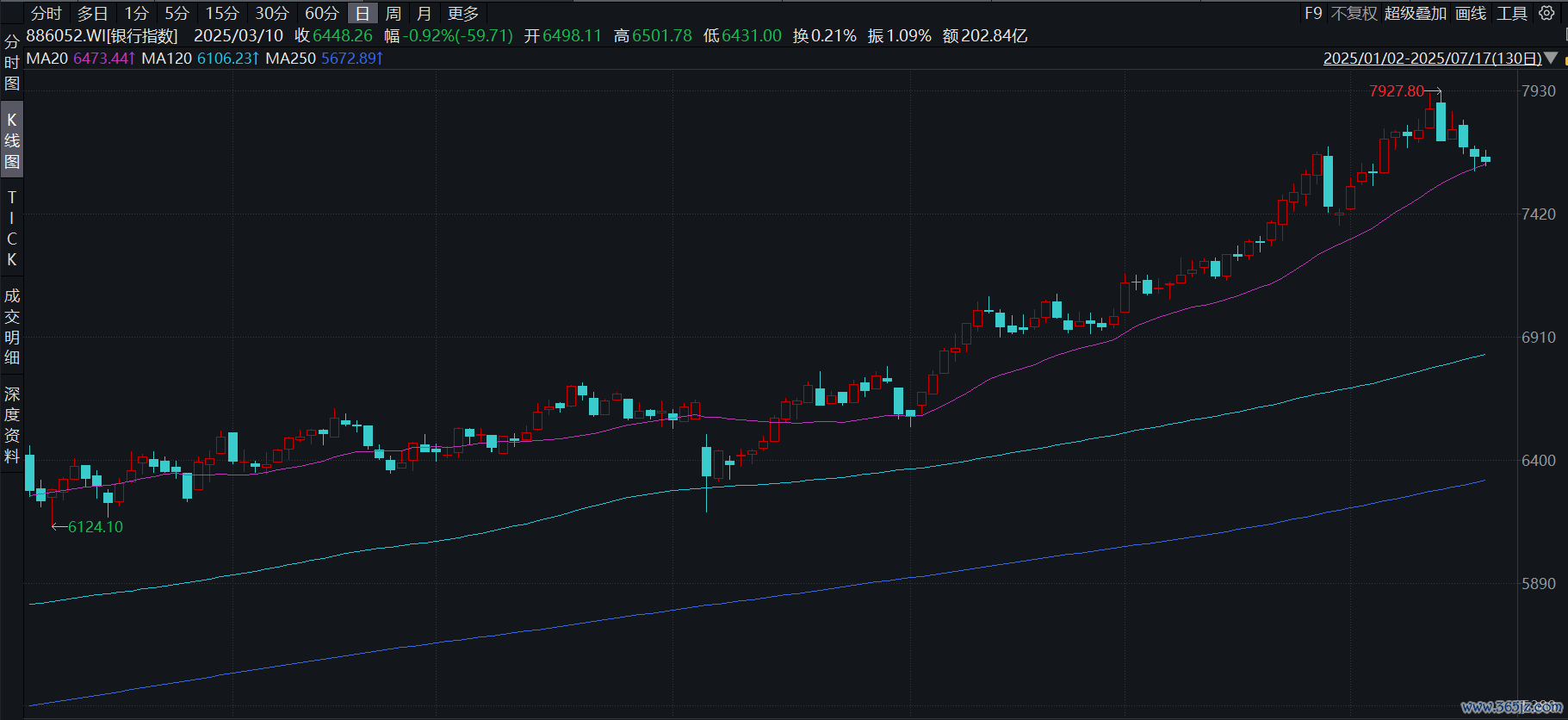This screenshot has width=1568, height=720.
Task: Open the 成交明细 side tab
Action: point(12,326)
